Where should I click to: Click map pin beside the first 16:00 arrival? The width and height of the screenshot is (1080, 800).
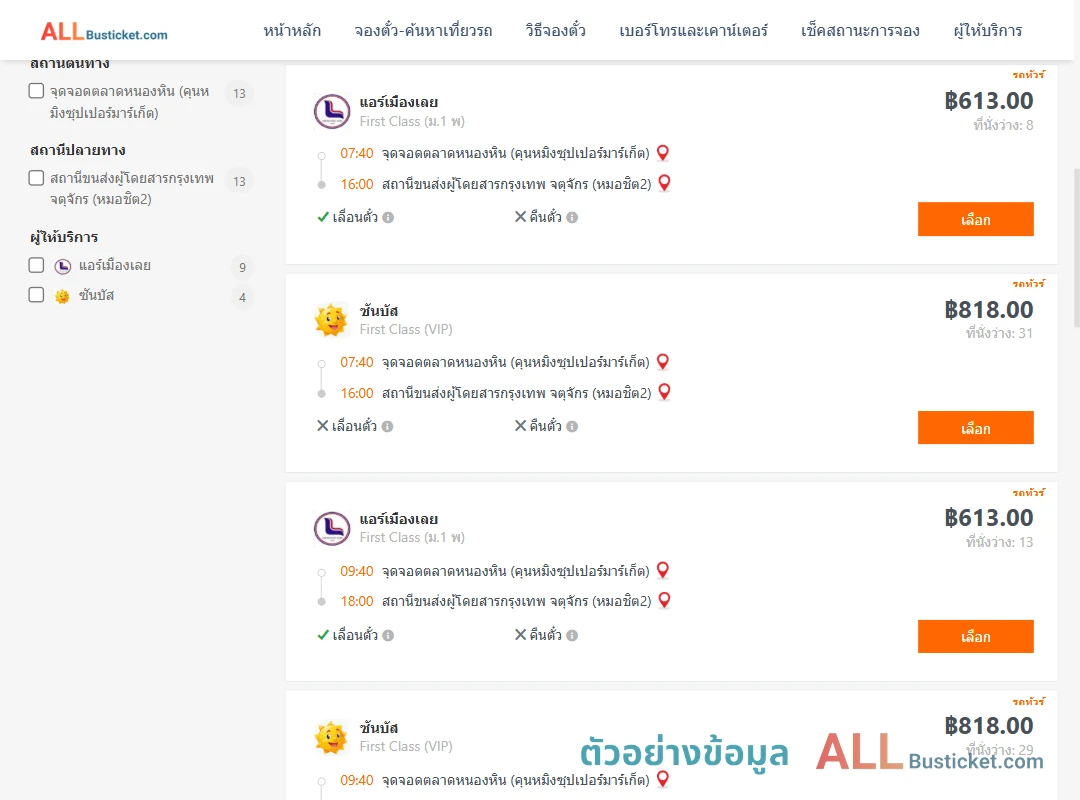click(665, 183)
